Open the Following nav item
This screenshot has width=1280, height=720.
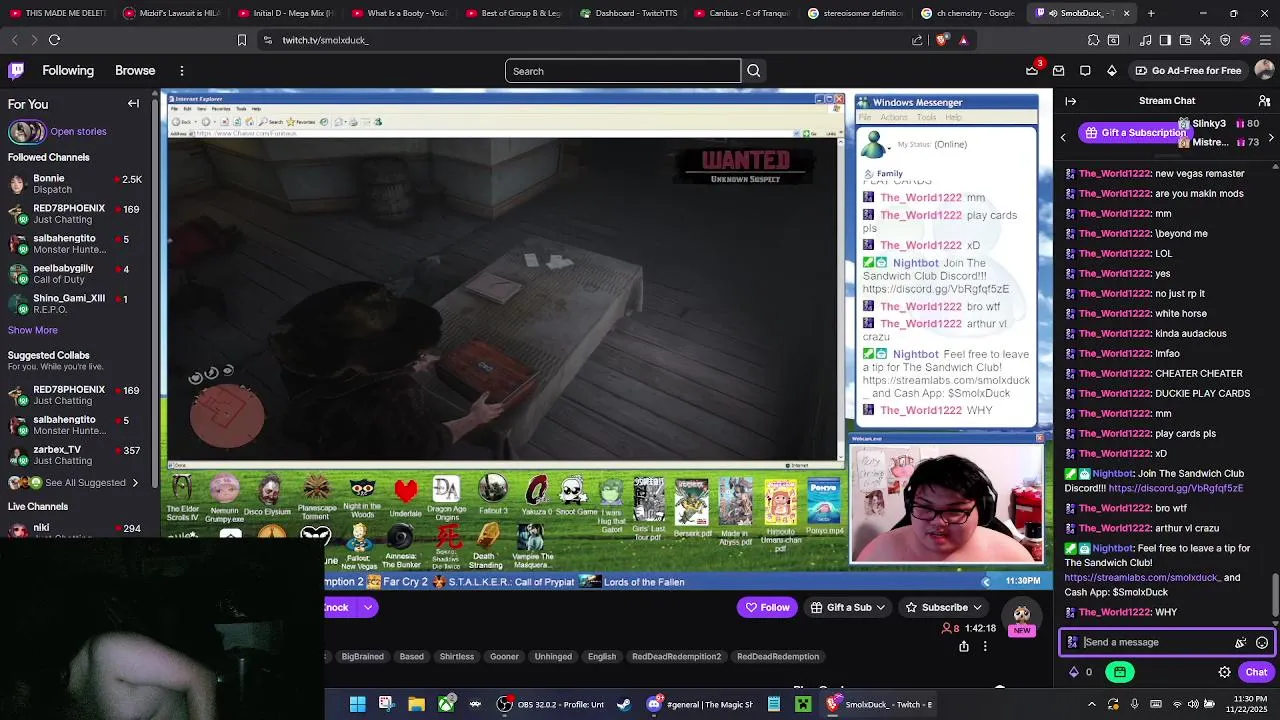click(x=68, y=71)
